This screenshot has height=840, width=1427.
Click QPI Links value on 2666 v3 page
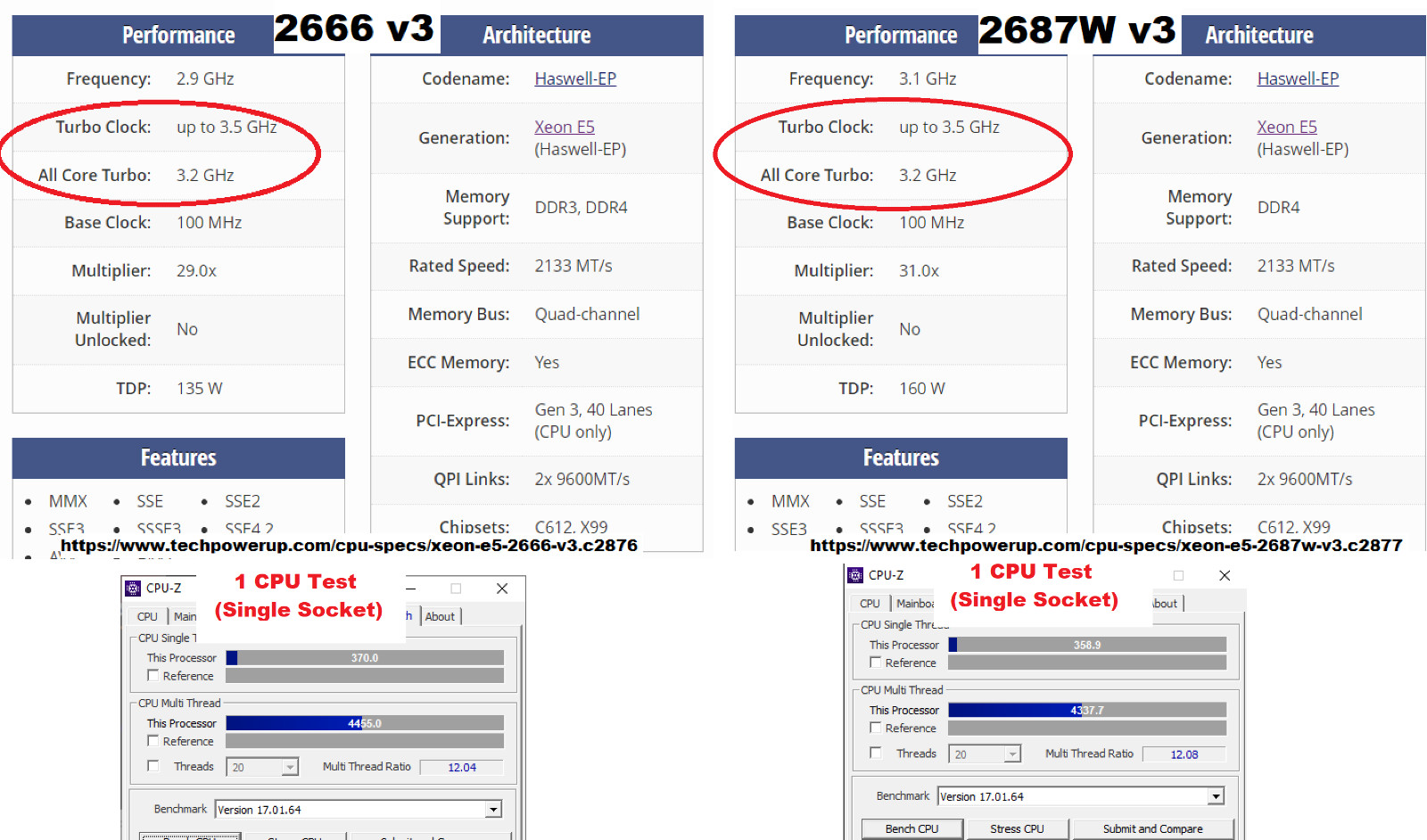[x=582, y=479]
